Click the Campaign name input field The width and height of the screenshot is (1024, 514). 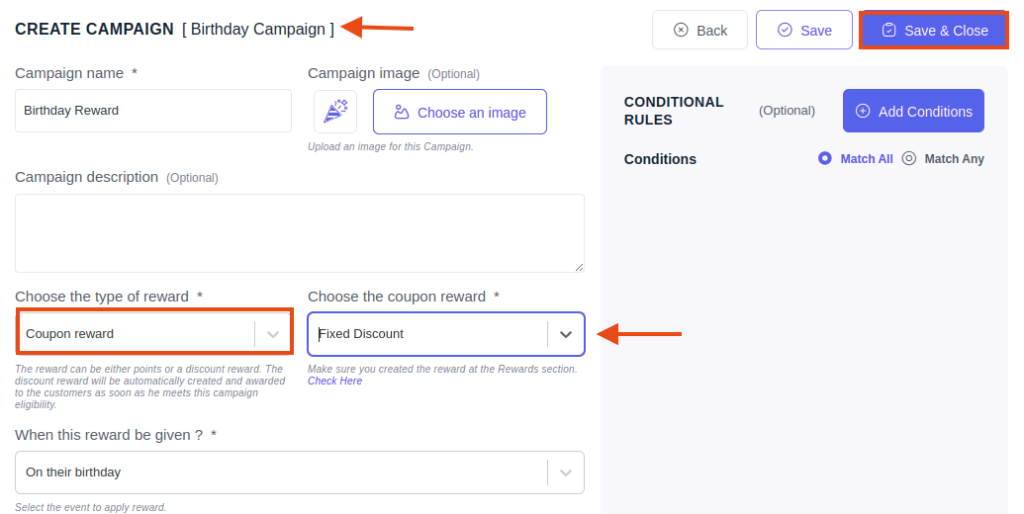(x=153, y=110)
